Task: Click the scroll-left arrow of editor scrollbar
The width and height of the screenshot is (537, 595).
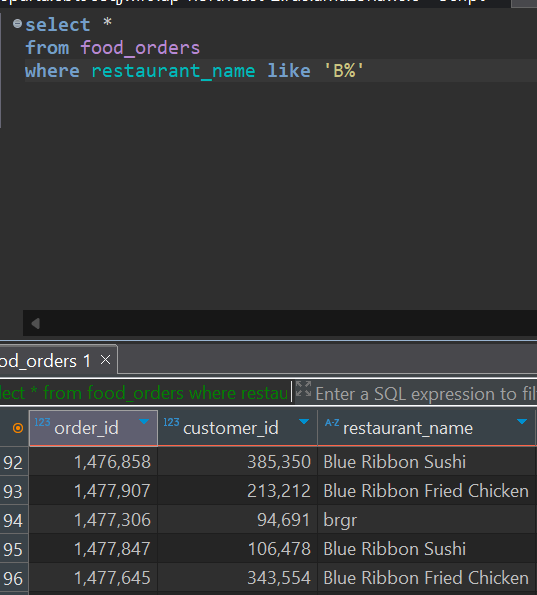Action: (x=36, y=324)
